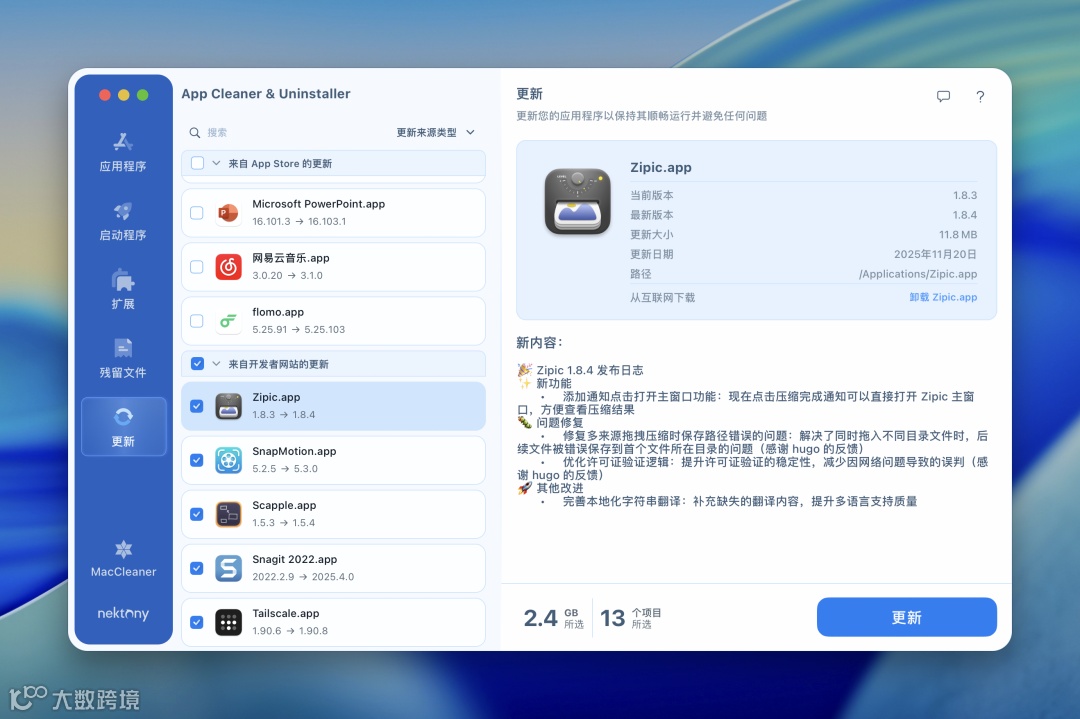Image resolution: width=1080 pixels, height=719 pixels.
Task: Click the 13 个项目 selected count
Action: [630, 618]
